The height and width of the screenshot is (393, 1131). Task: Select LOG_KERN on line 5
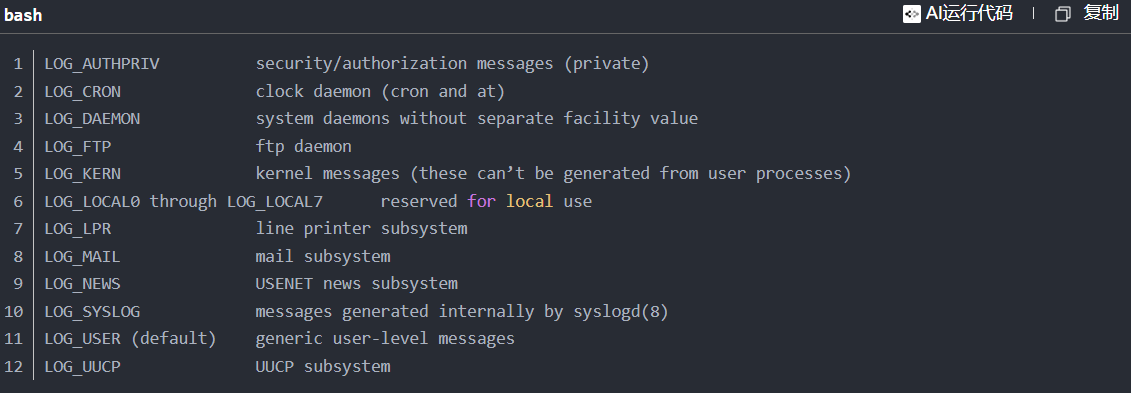point(83,174)
